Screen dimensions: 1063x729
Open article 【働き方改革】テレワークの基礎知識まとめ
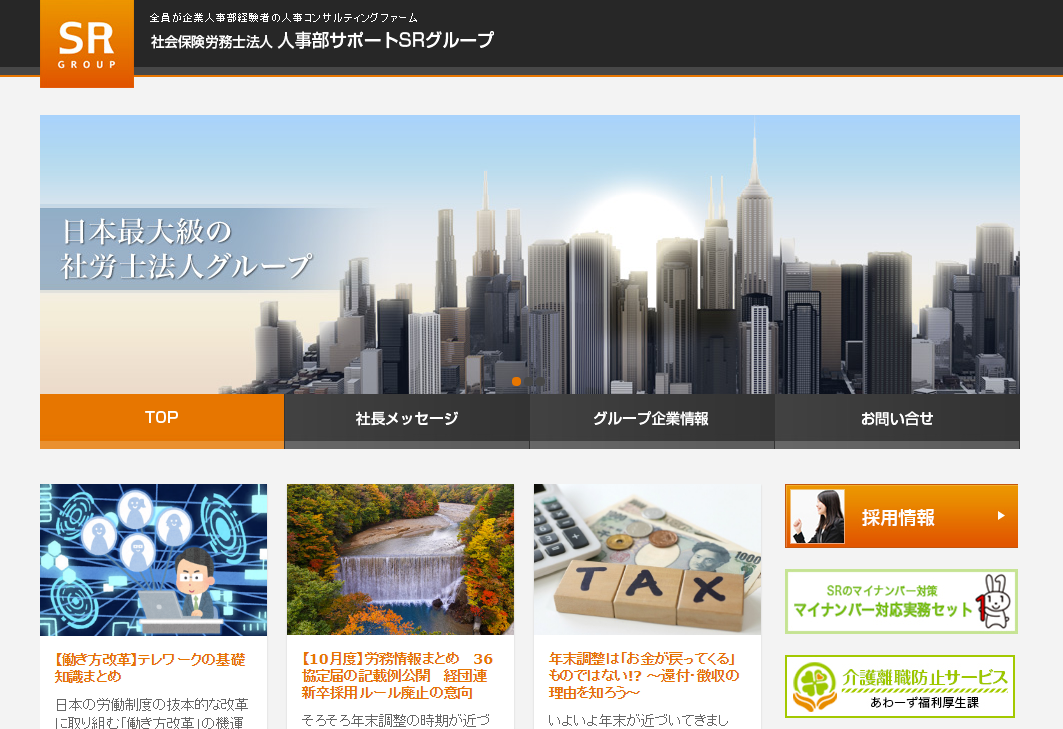tap(150, 668)
